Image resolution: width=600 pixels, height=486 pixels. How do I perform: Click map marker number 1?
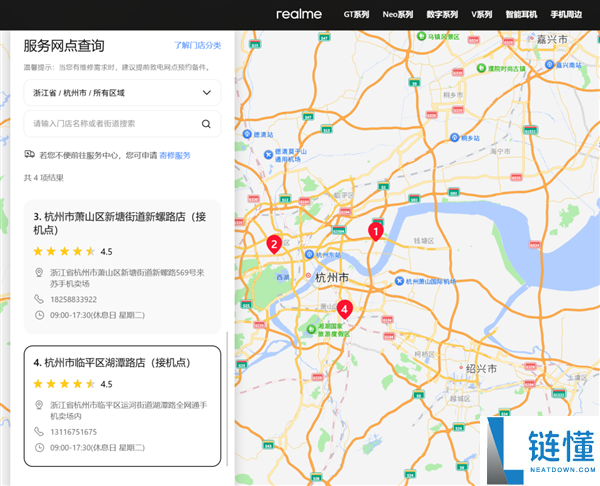[x=376, y=231]
